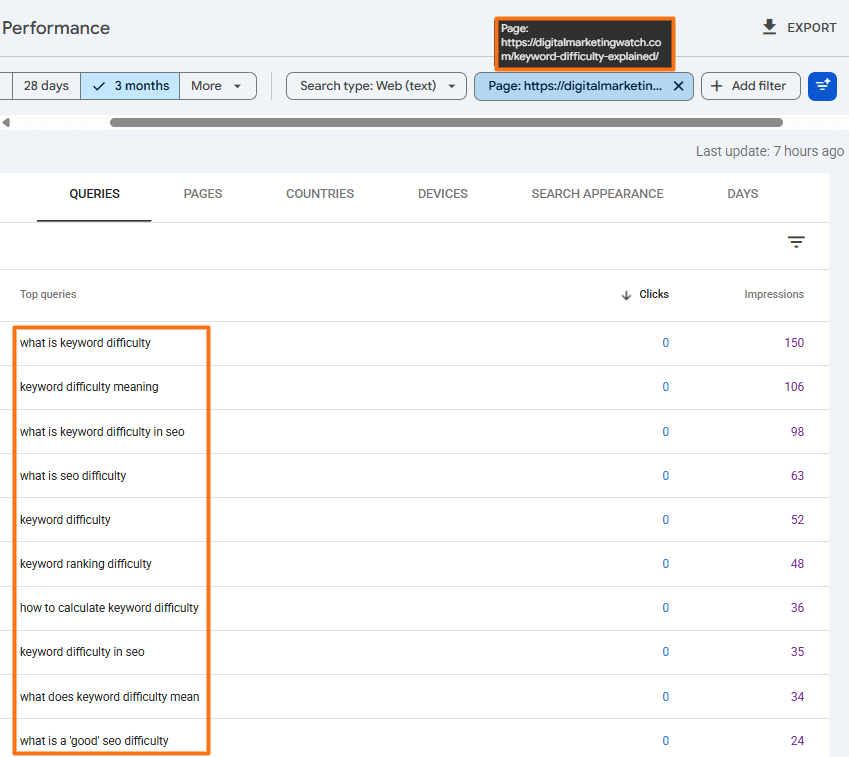Screen dimensions: 849x757
Task: Sort by the Impressions column header
Action: [774, 294]
